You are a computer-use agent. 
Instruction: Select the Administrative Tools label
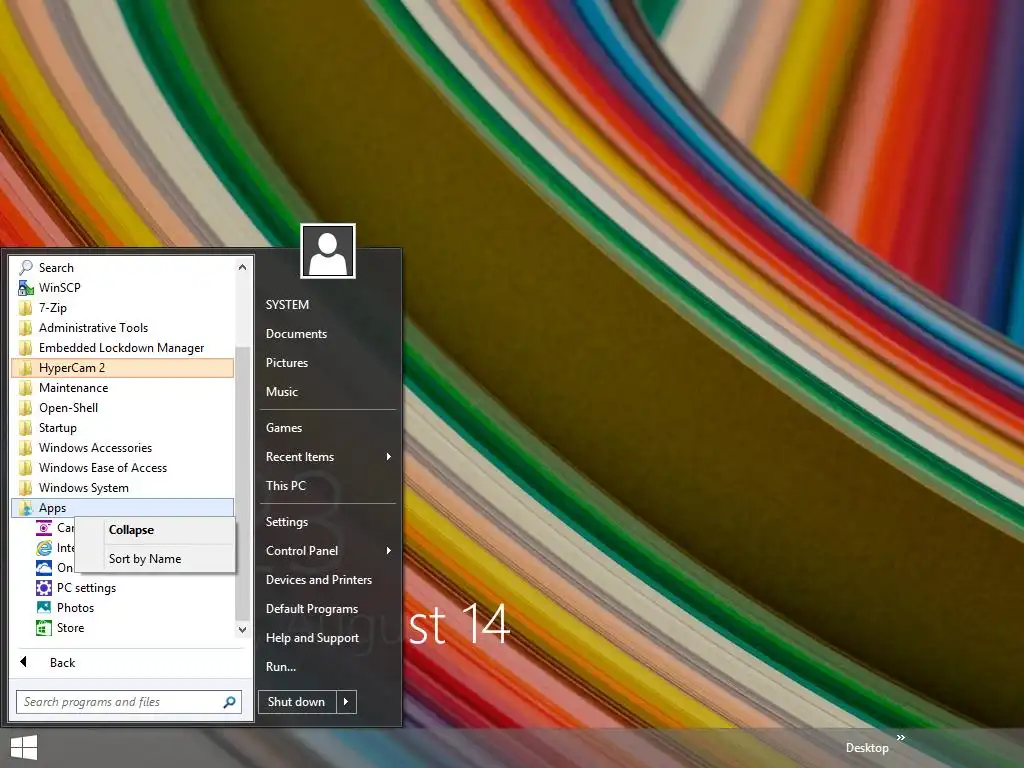click(x=93, y=328)
